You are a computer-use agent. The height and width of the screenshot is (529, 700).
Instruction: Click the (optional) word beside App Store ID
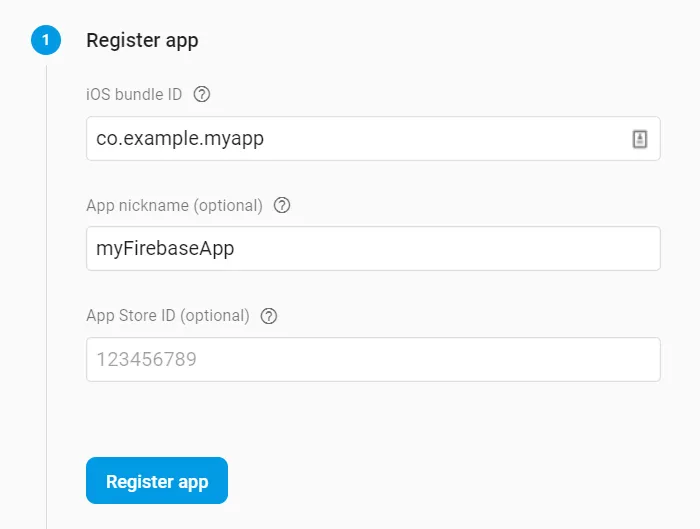pos(215,316)
